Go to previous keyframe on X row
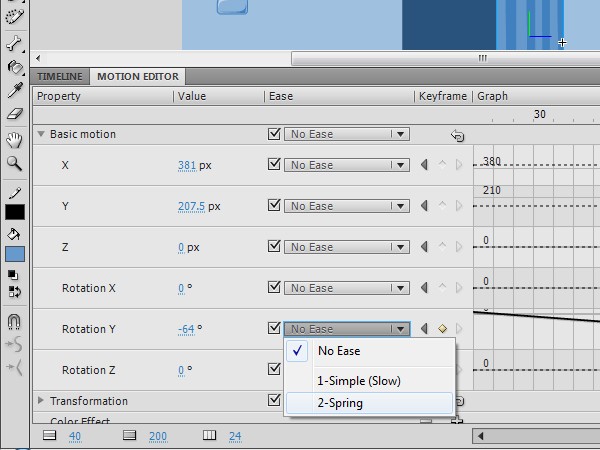Viewport: 600px width, 450px height. 424,165
